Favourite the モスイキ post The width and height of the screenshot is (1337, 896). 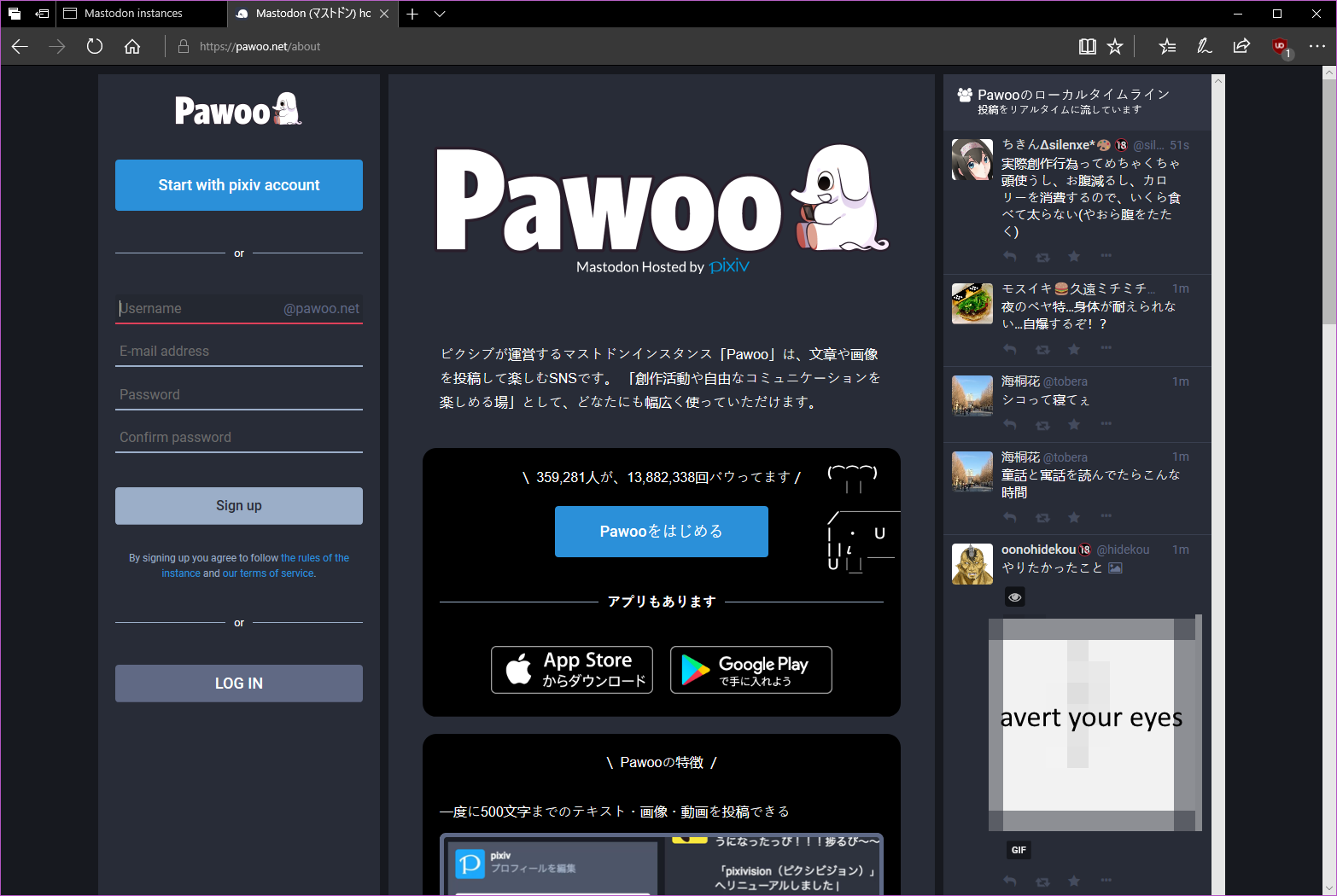pos(1074,349)
